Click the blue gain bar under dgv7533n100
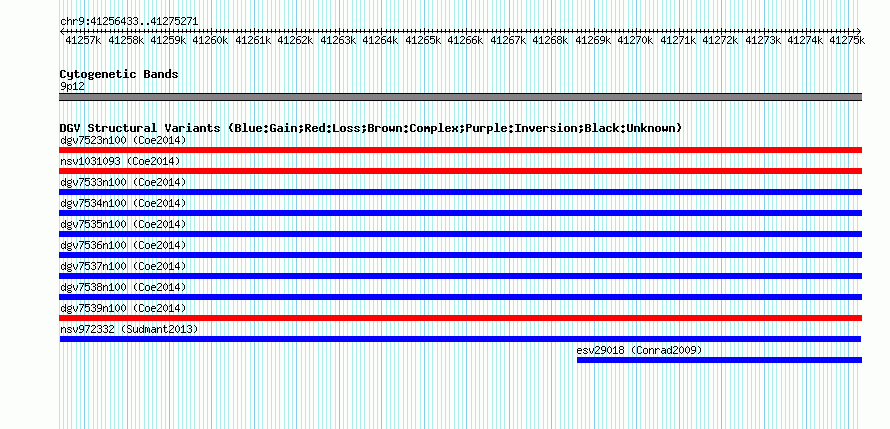This screenshot has width=890, height=429. pyautogui.click(x=460, y=192)
